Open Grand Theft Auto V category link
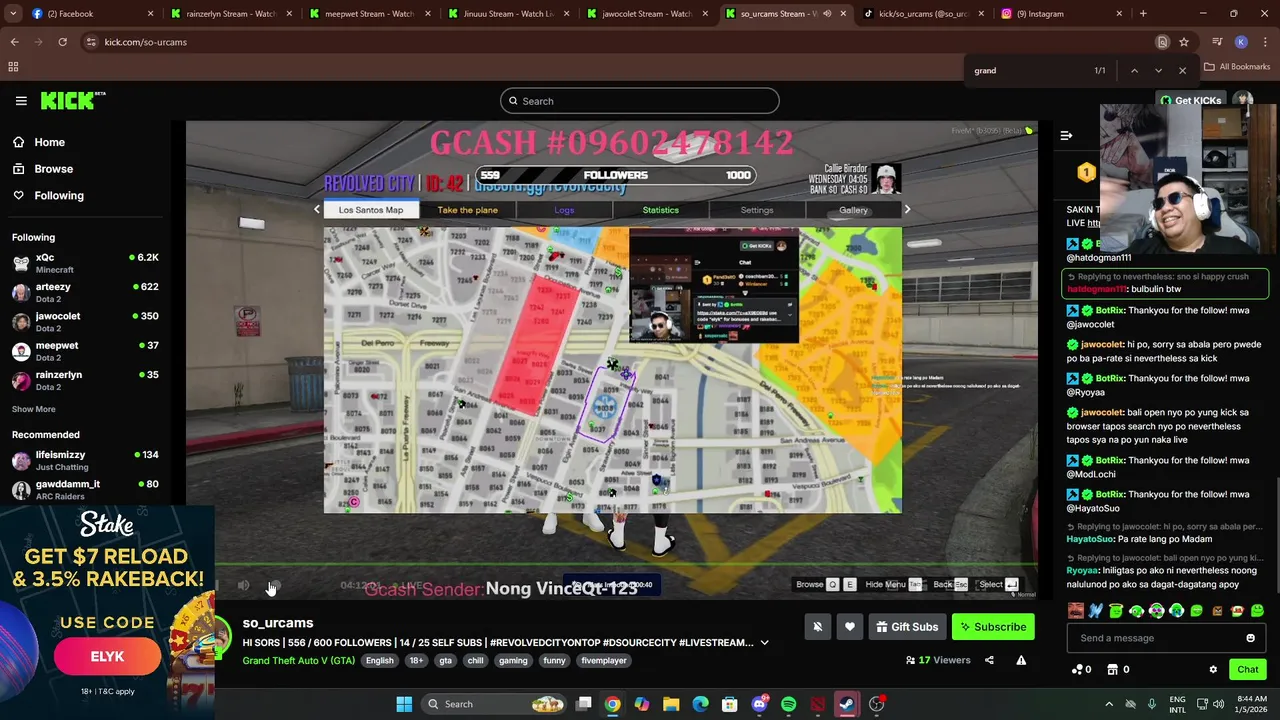The width and height of the screenshot is (1280, 720). click(x=298, y=660)
